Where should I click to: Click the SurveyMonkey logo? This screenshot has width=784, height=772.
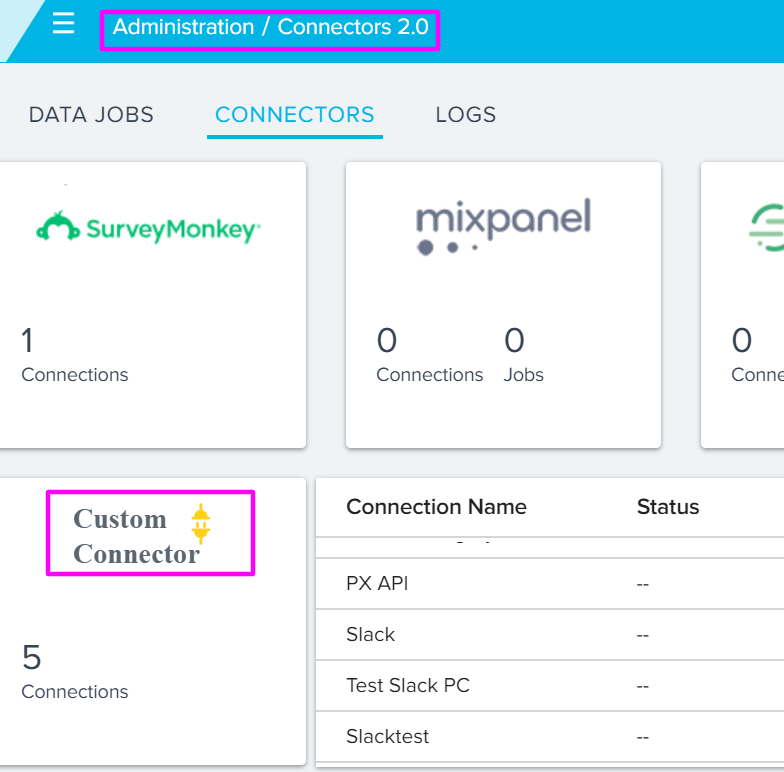tap(148, 228)
